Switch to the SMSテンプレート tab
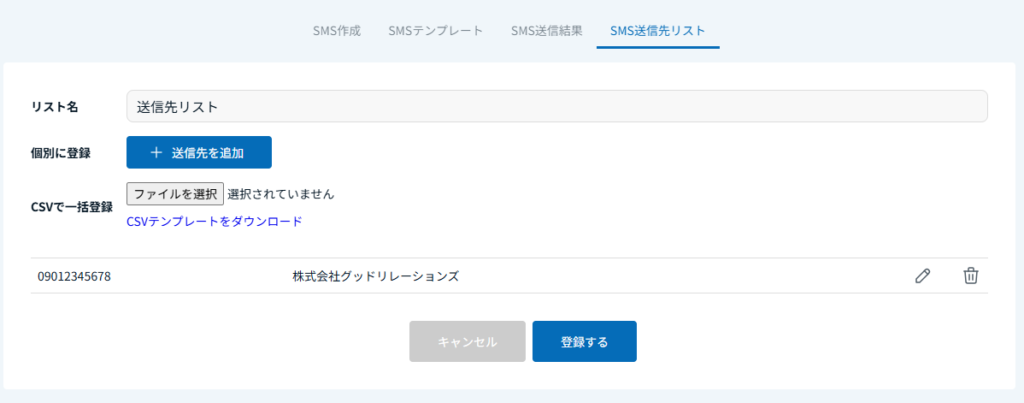 [x=435, y=30]
